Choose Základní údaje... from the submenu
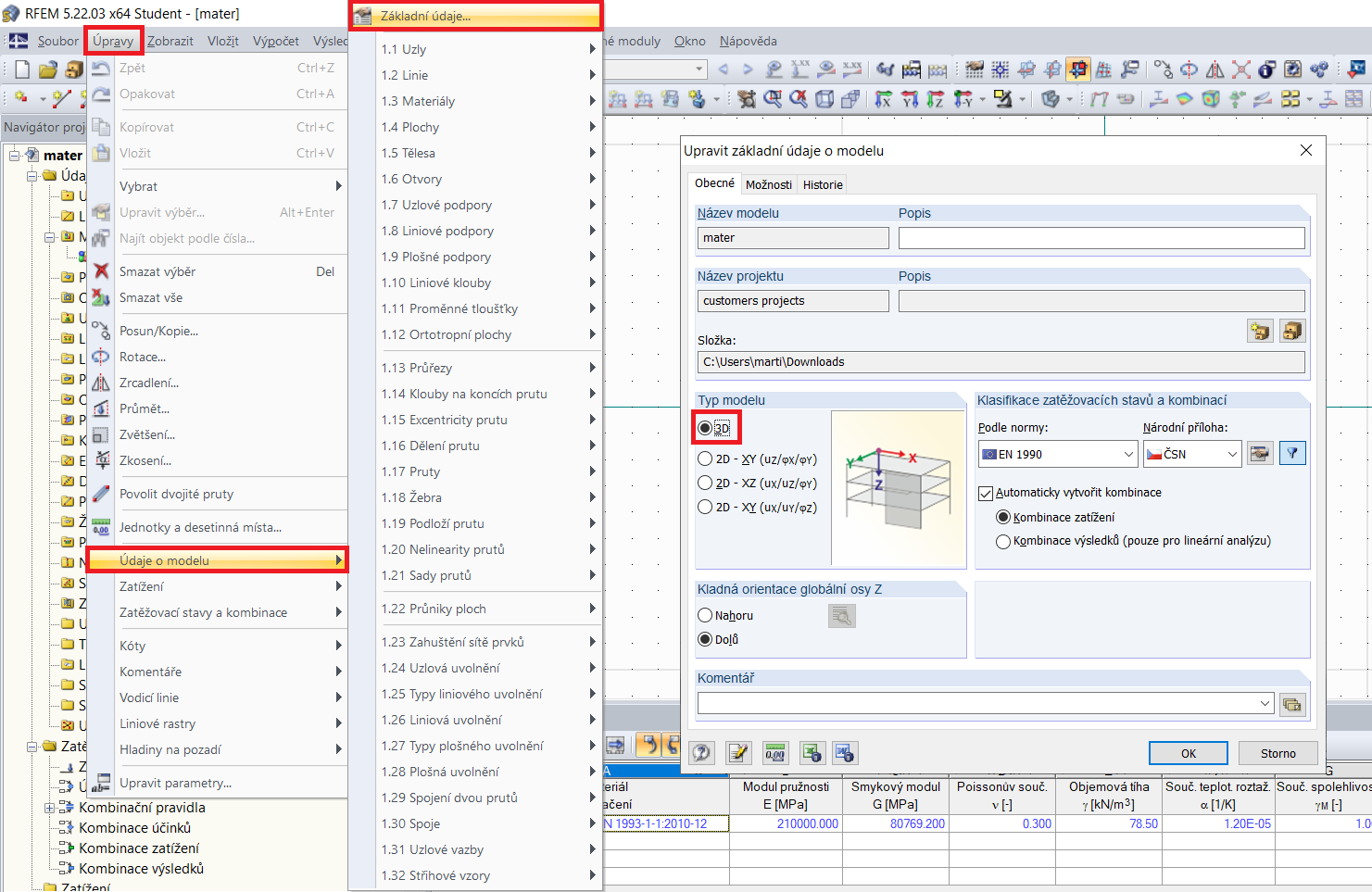The width and height of the screenshot is (1372, 892). pyautogui.click(x=476, y=16)
